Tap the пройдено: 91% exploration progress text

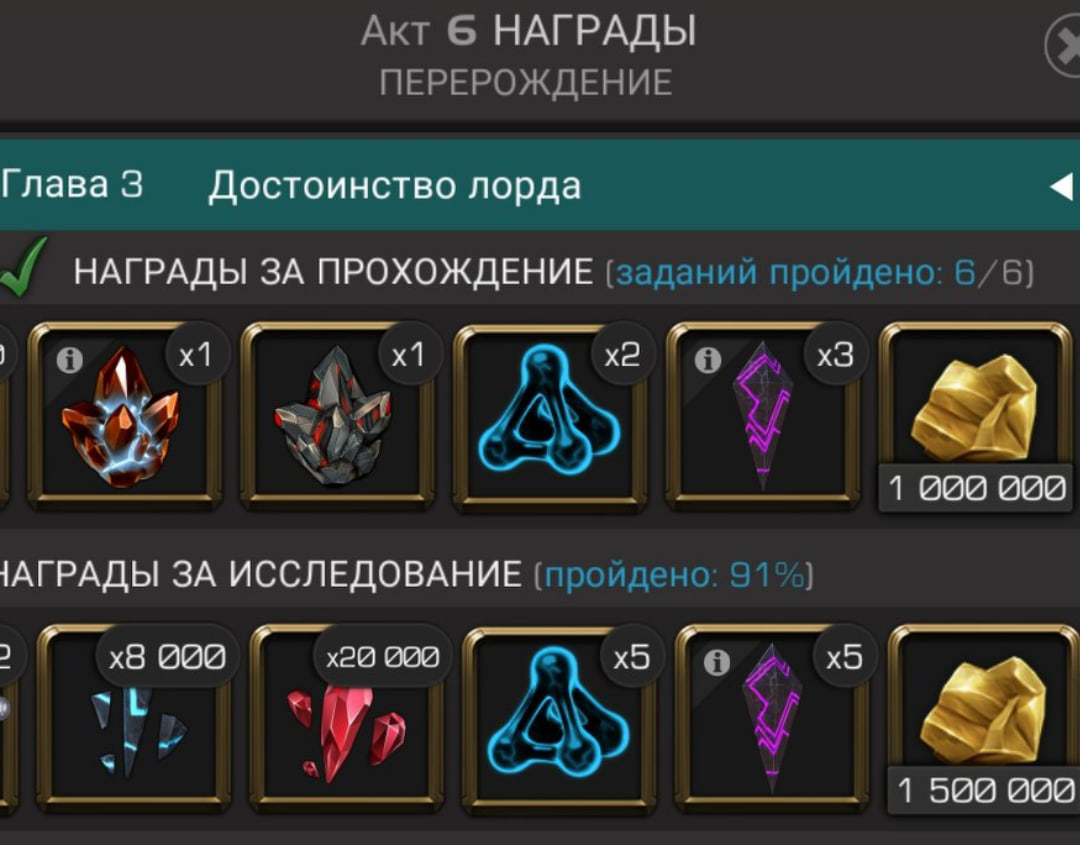point(674,574)
